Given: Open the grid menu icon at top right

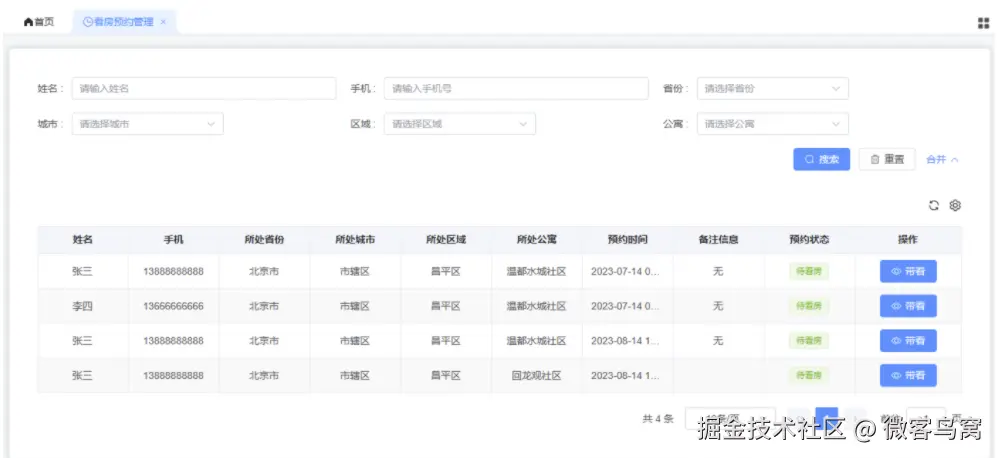Looking at the screenshot, I should (983, 23).
